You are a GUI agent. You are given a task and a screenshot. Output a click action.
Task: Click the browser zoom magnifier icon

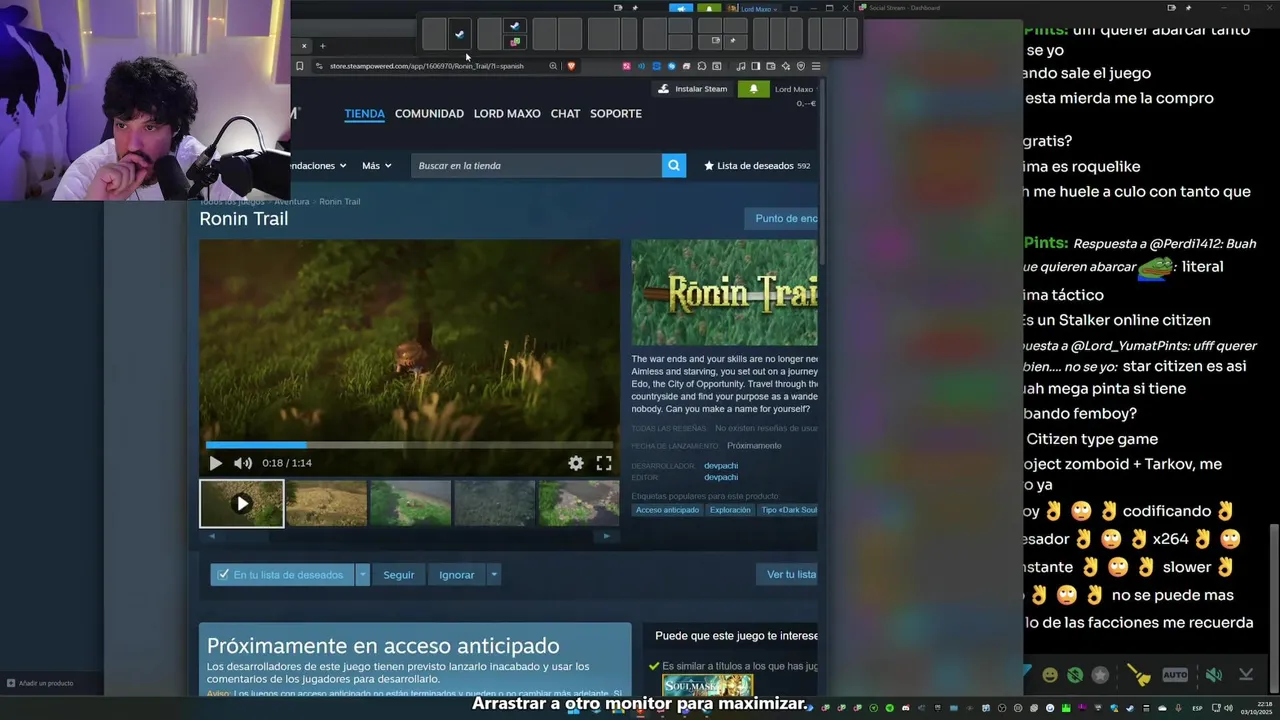(553, 66)
